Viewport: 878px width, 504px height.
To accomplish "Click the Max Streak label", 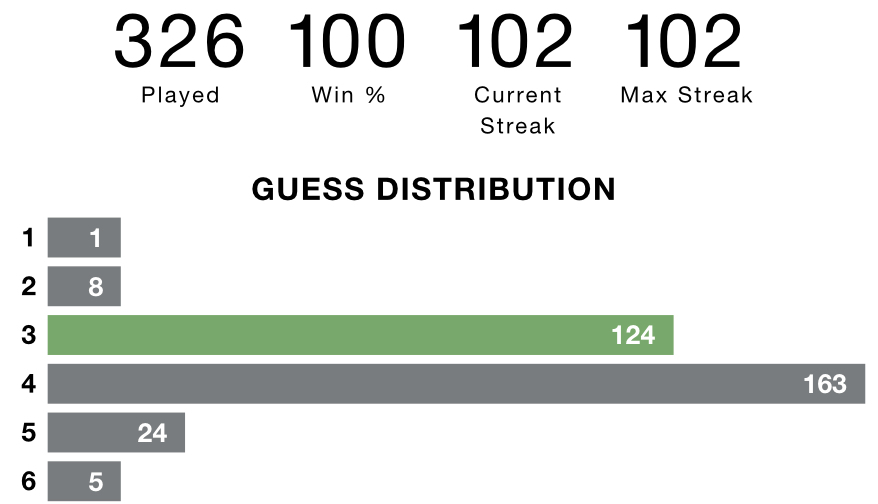I will (686, 95).
